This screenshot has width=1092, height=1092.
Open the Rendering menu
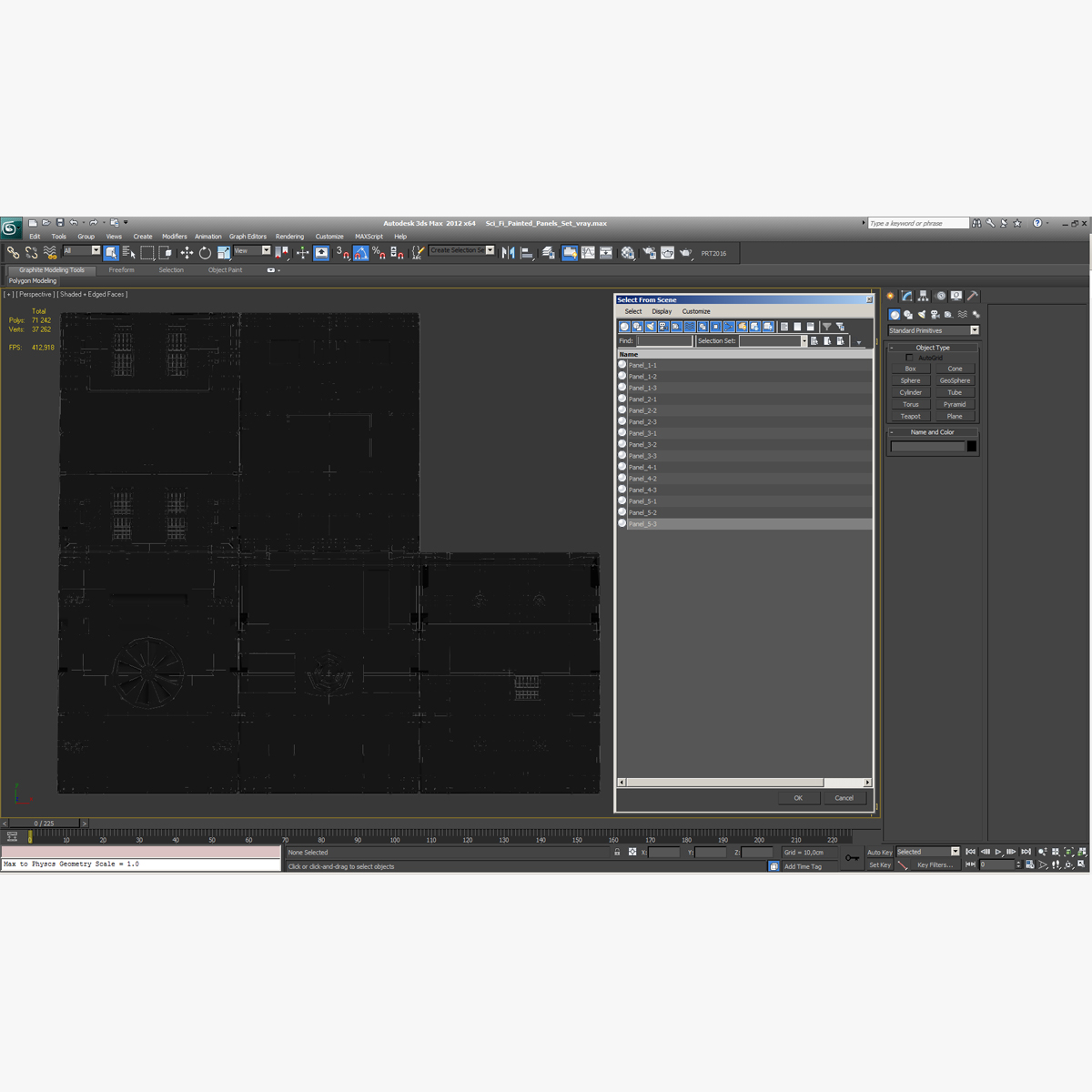pyautogui.click(x=290, y=237)
